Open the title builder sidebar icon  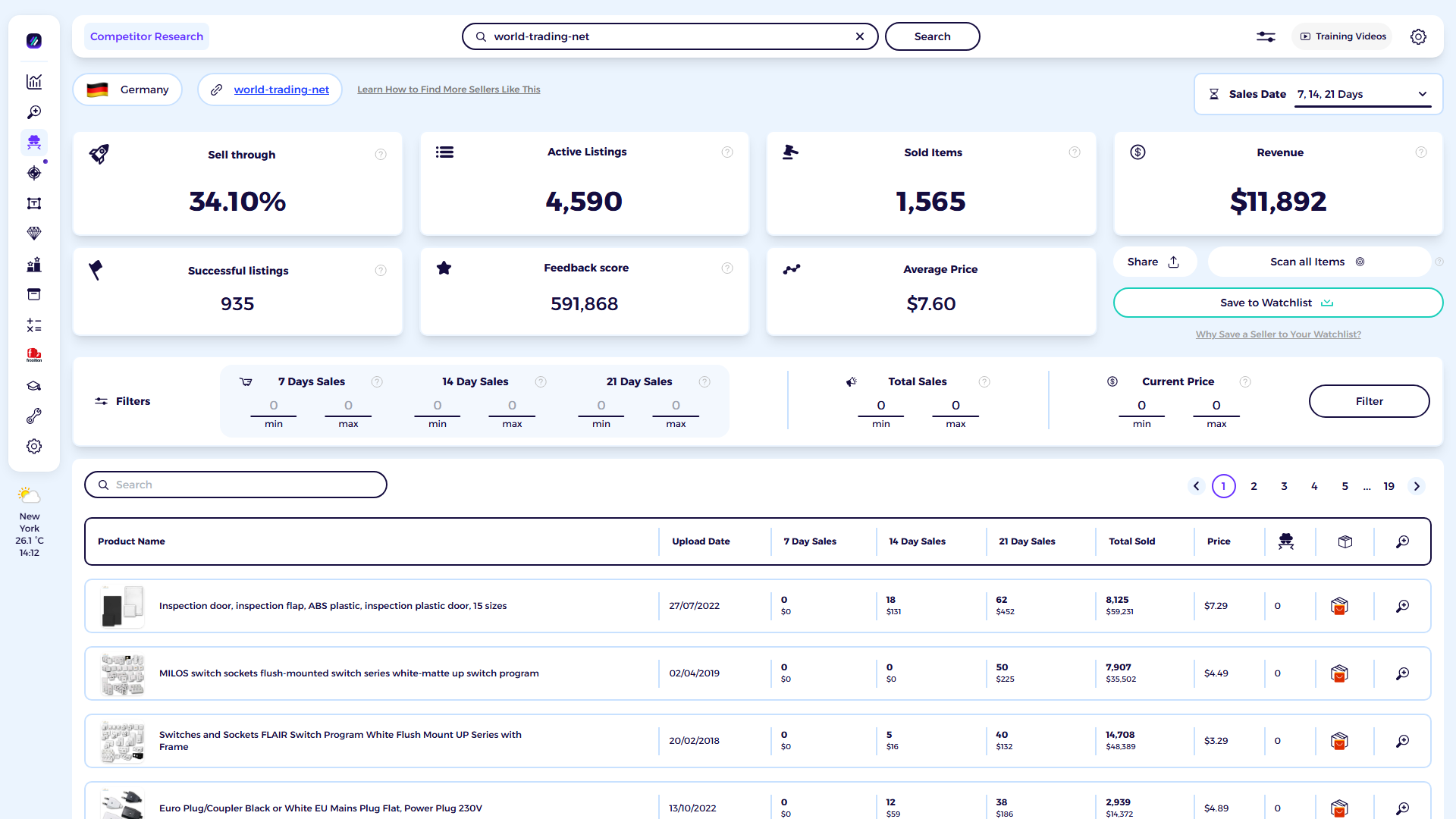point(34,203)
